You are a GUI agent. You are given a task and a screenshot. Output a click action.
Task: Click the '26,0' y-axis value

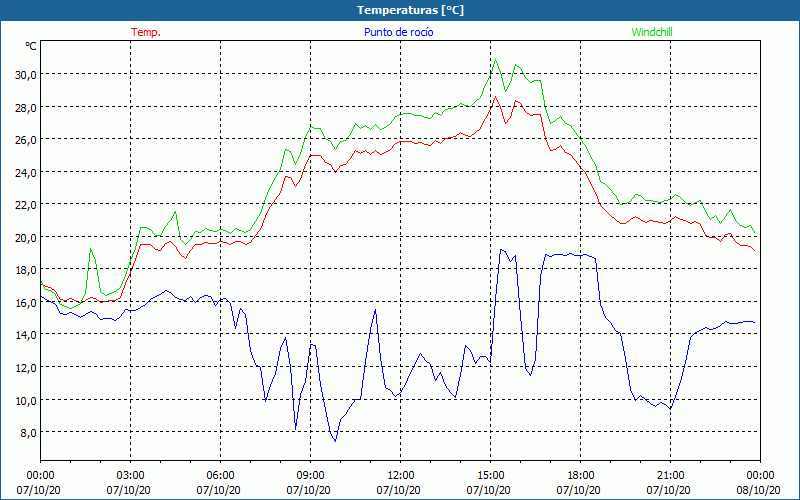(26, 139)
